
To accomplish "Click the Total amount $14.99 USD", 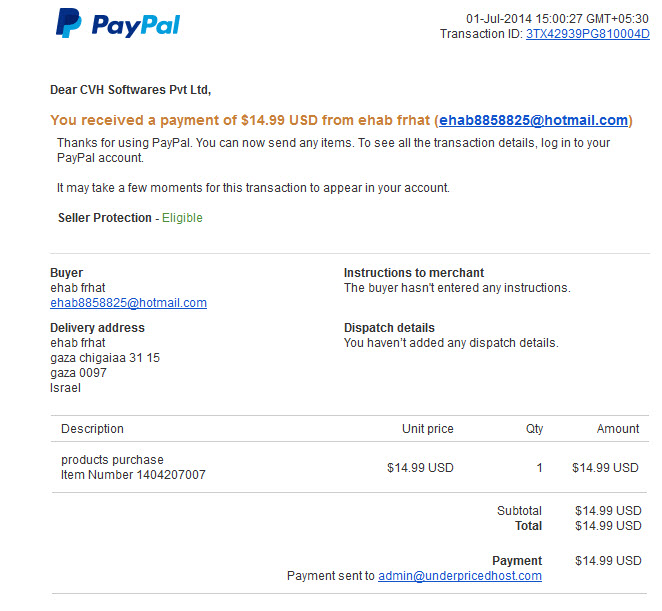I will tap(608, 526).
